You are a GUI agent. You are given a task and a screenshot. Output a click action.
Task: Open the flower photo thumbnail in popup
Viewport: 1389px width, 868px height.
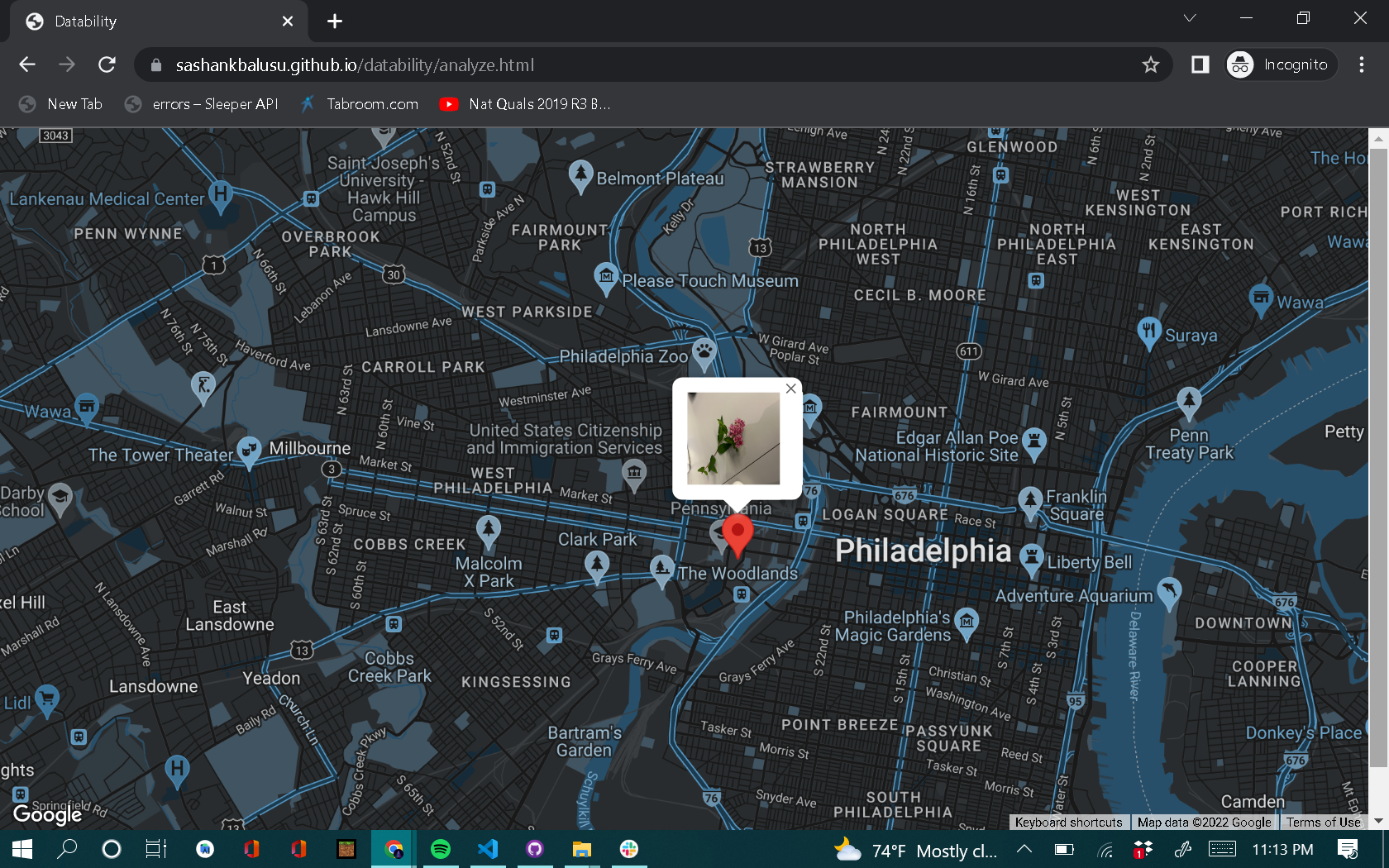(733, 438)
